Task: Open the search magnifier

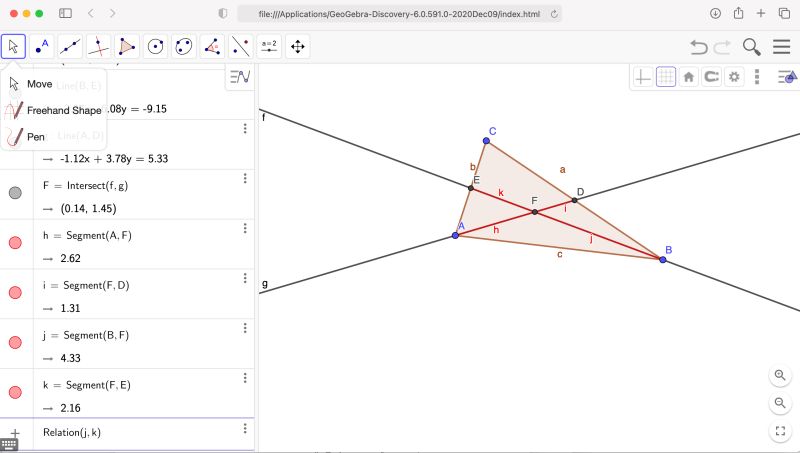Action: point(752,47)
